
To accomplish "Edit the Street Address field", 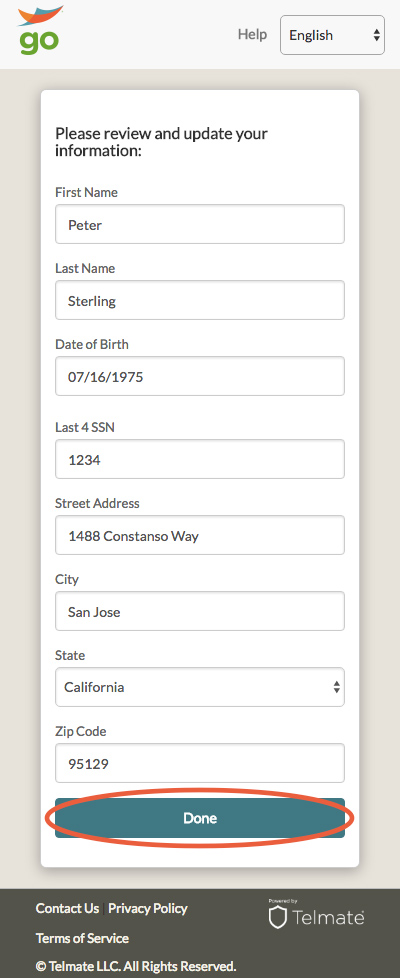I will [200, 535].
